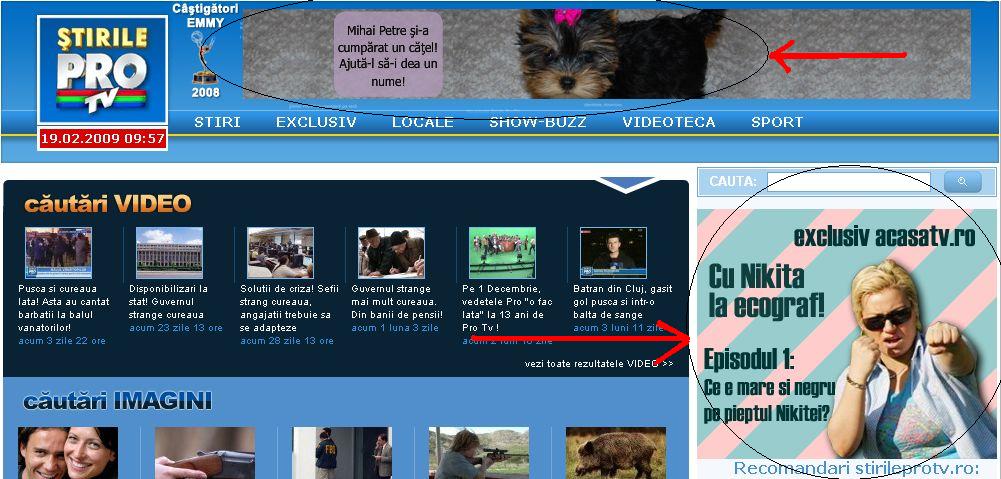Screen dimensions: 1001x479
Task: Open the SPORT section
Action: tap(777, 122)
